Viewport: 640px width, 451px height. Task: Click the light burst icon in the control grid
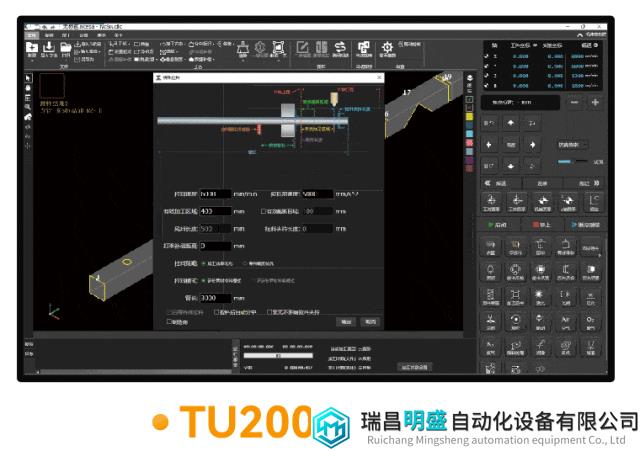tap(540, 297)
